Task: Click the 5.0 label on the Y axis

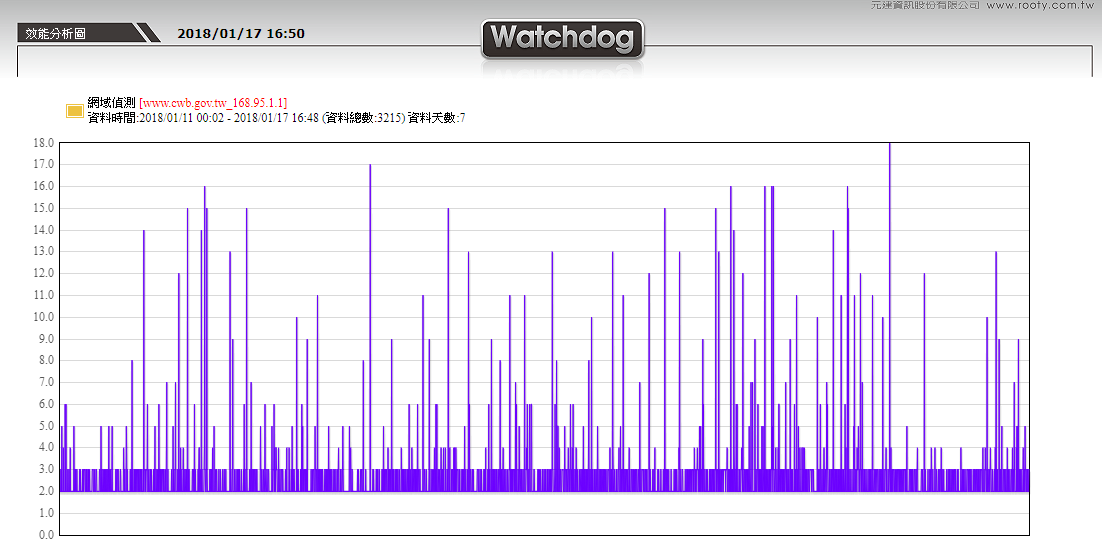Action: point(44,426)
